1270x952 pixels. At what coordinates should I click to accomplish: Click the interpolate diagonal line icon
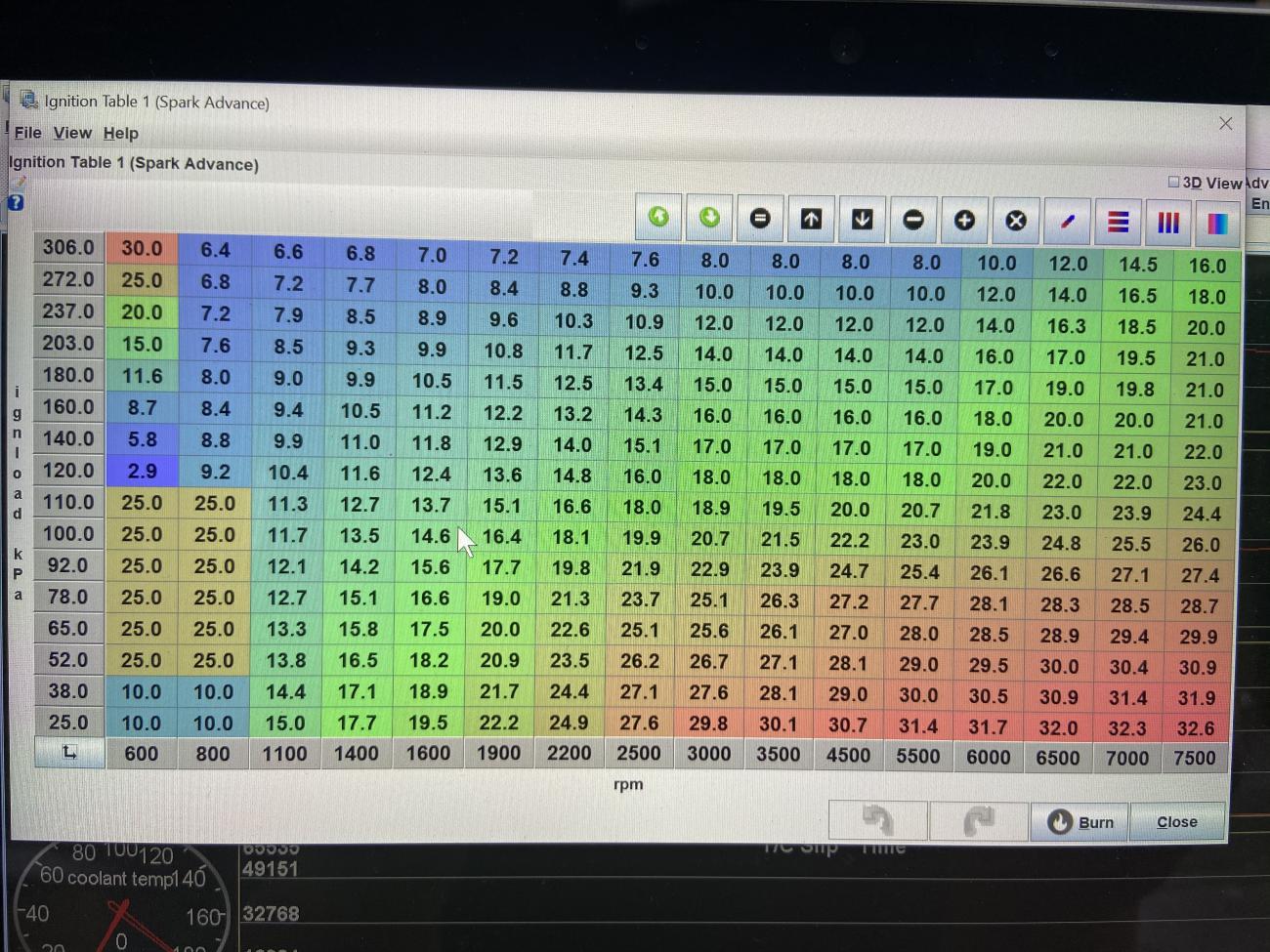1068,222
